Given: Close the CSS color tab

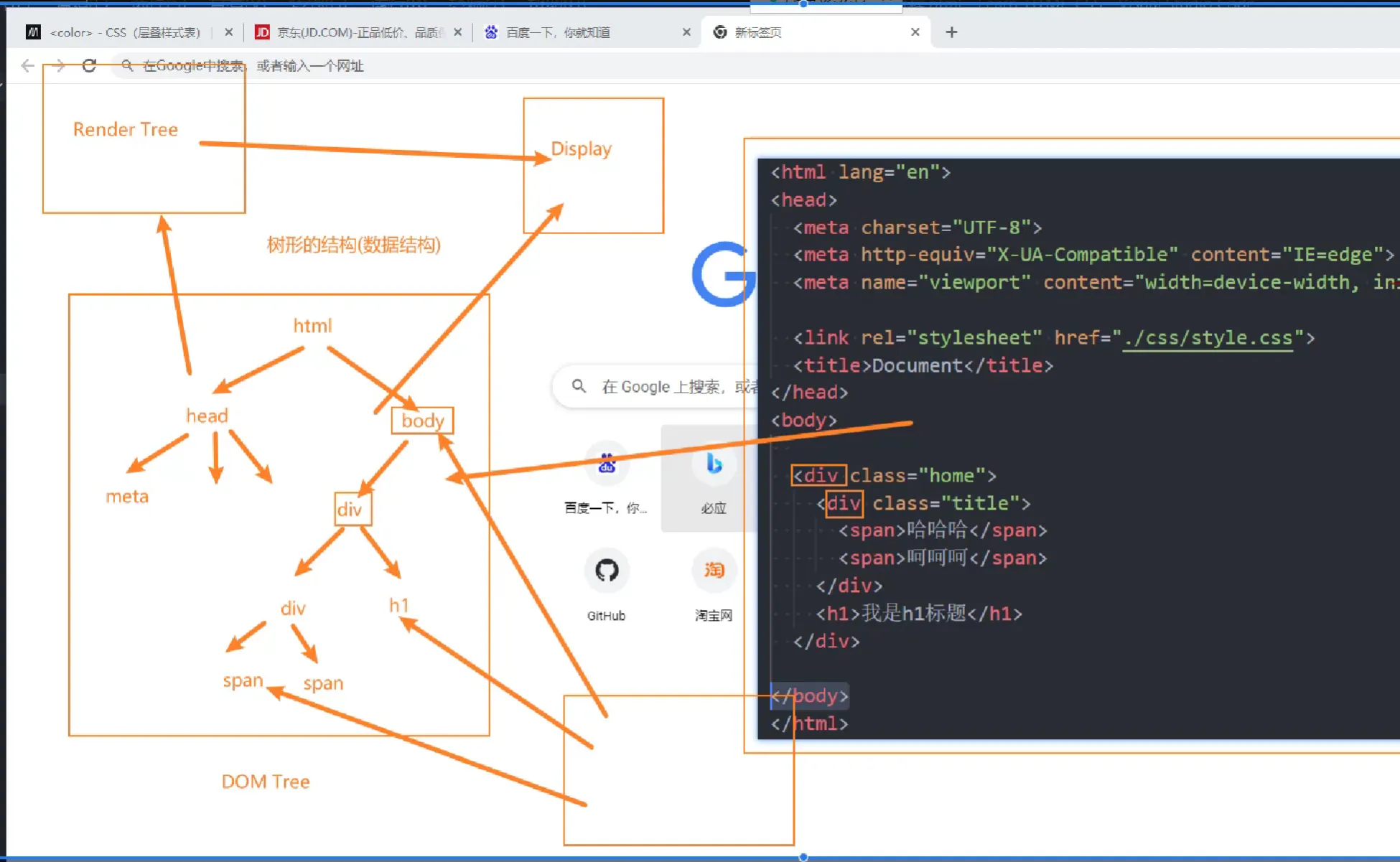Looking at the screenshot, I should click(228, 32).
